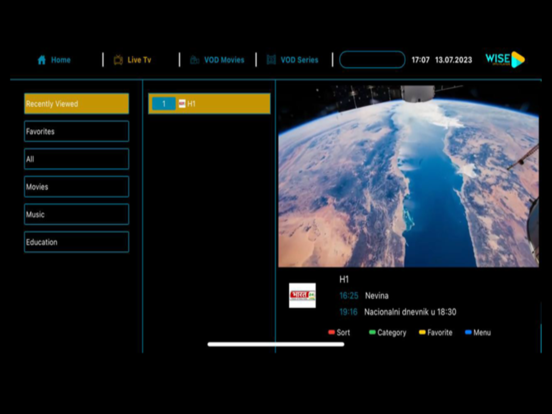This screenshot has width=552, height=414.
Task: Click the WISE play logo
Action: click(505, 59)
